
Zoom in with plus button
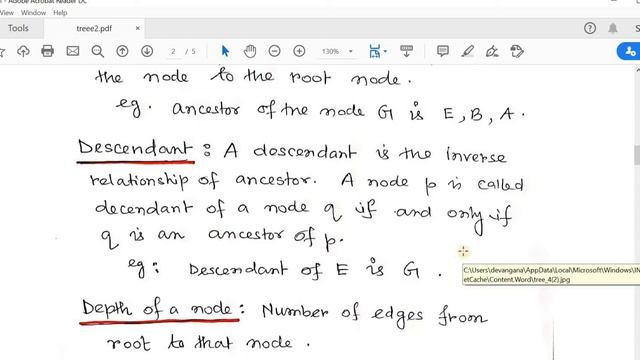coord(299,51)
